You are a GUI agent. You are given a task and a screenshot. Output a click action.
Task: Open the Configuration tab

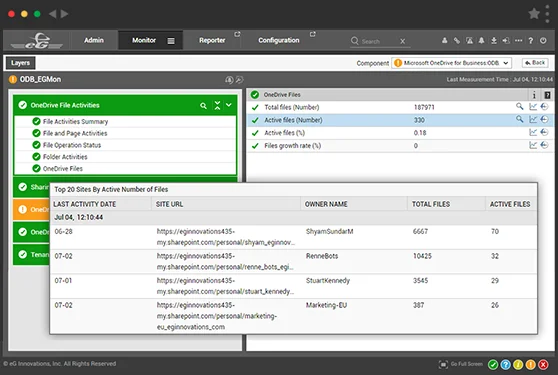[x=279, y=40]
